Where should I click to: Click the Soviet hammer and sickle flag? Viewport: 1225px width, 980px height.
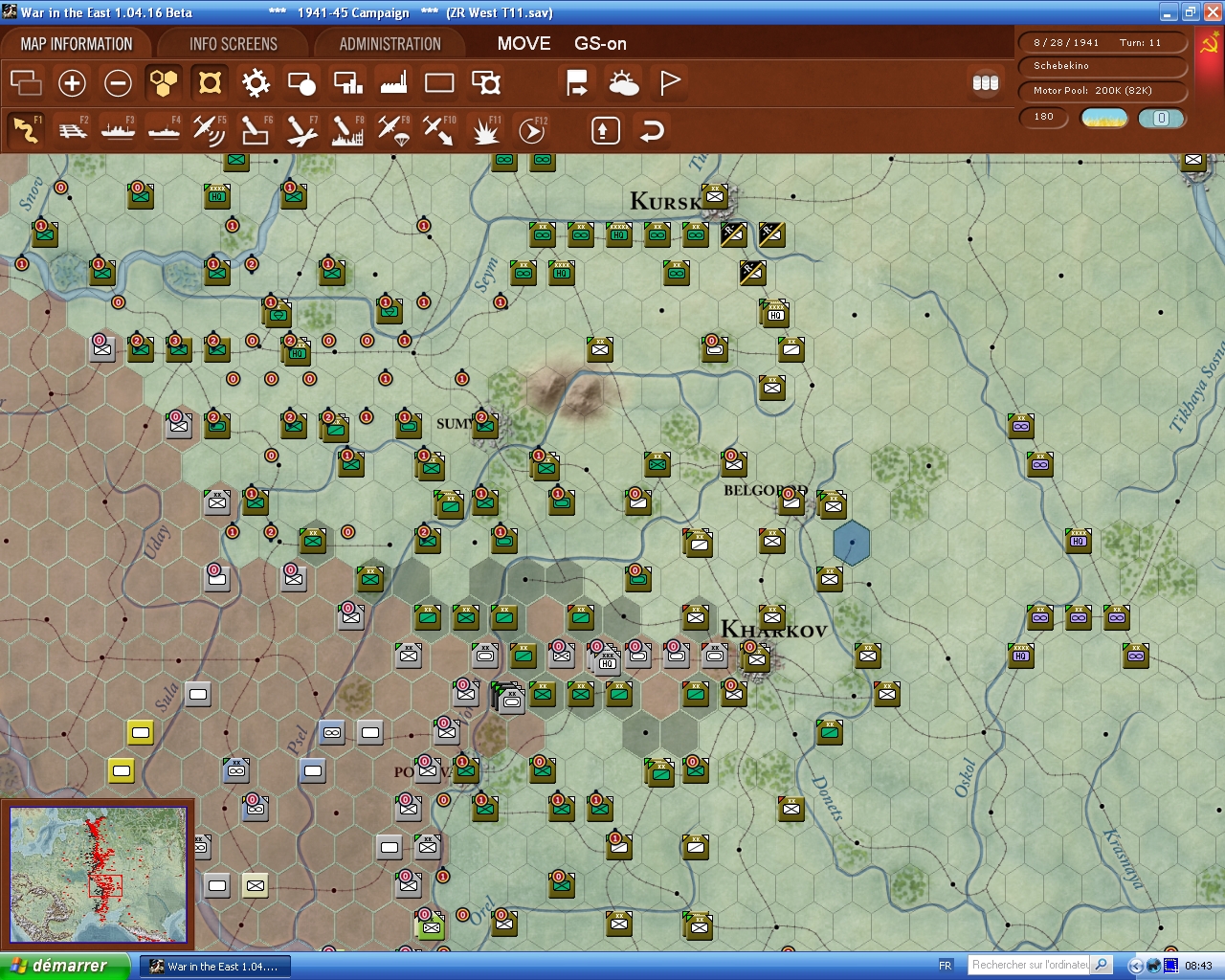[x=1209, y=44]
